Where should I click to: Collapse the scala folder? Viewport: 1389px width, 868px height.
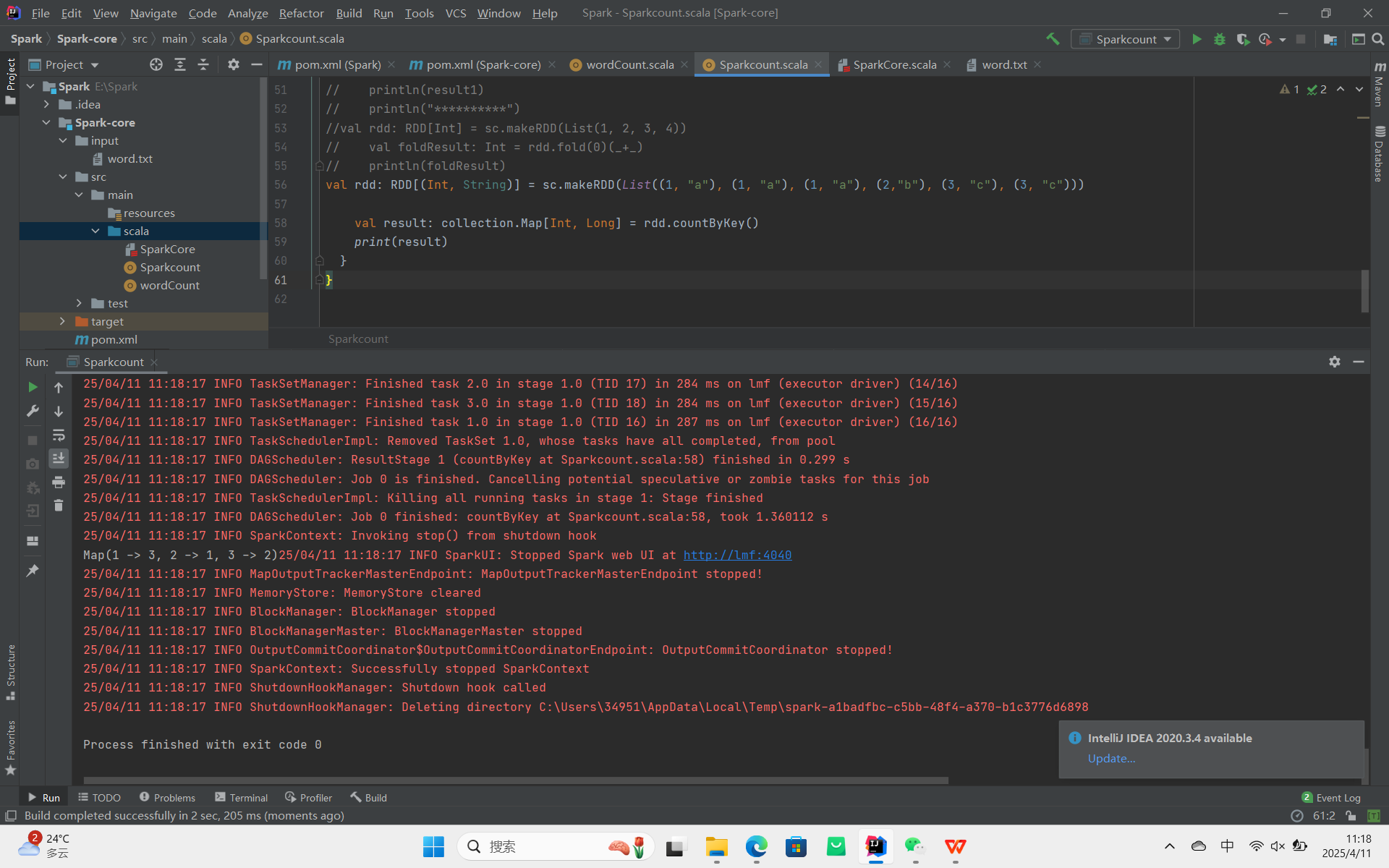tap(95, 231)
